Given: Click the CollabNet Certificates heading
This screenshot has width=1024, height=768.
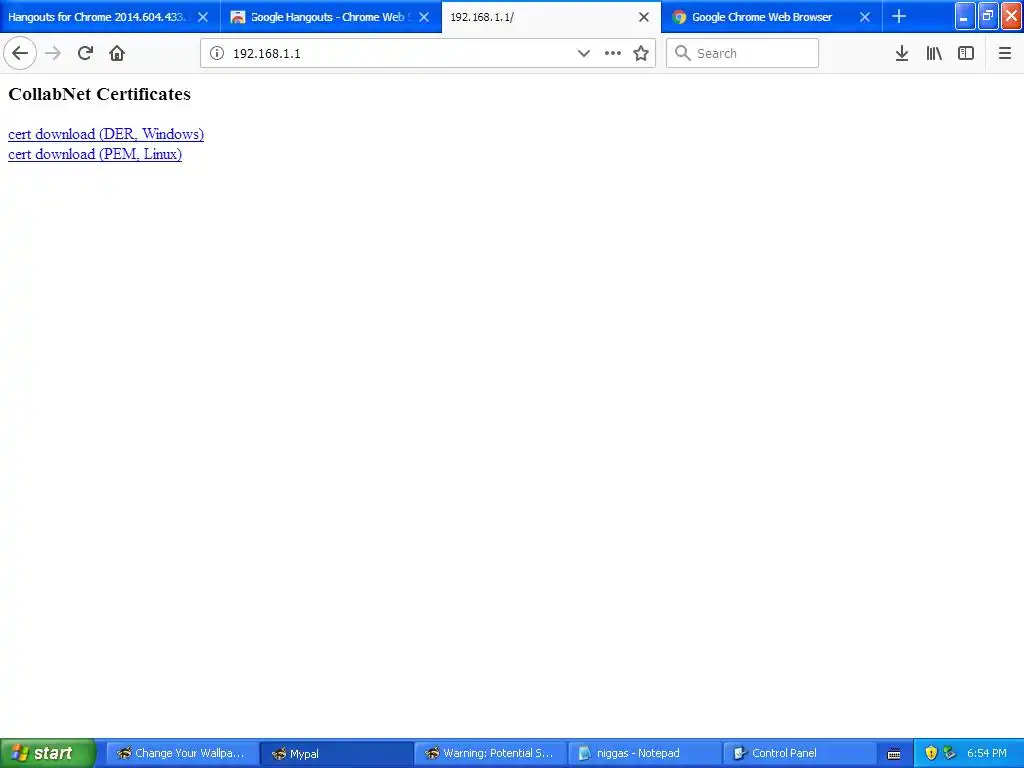Looking at the screenshot, I should tap(99, 94).
